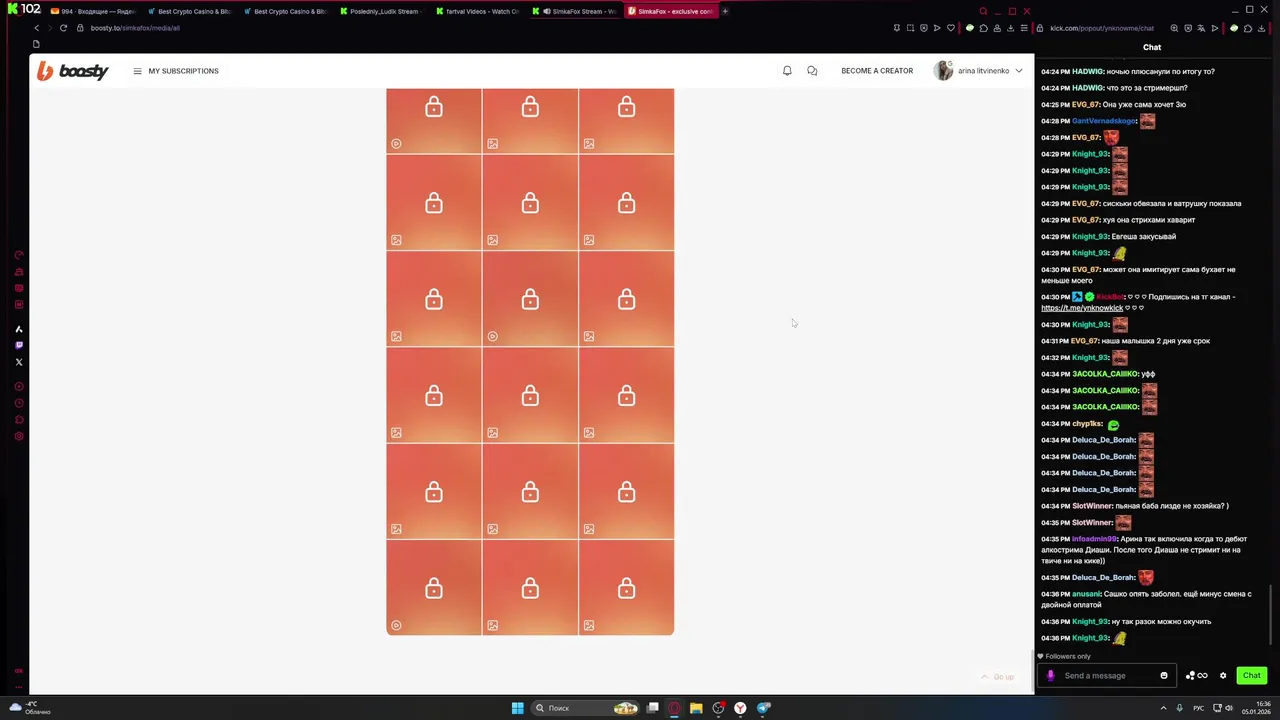Open the bottom-left locked video tile
This screenshot has height=720, width=1280.
click(434, 587)
